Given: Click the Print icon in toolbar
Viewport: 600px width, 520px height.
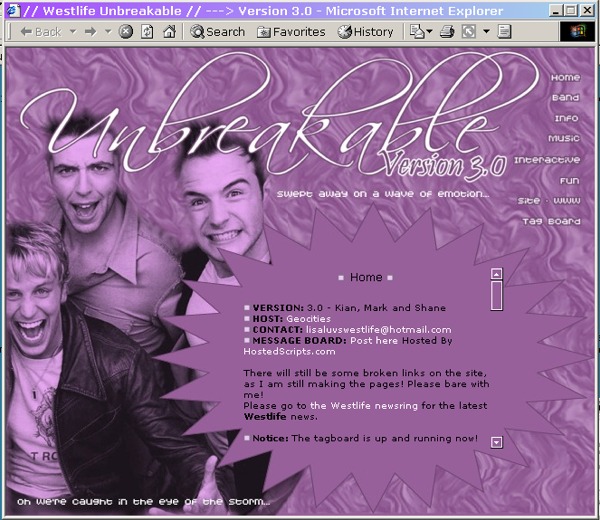Looking at the screenshot, I should click(447, 32).
